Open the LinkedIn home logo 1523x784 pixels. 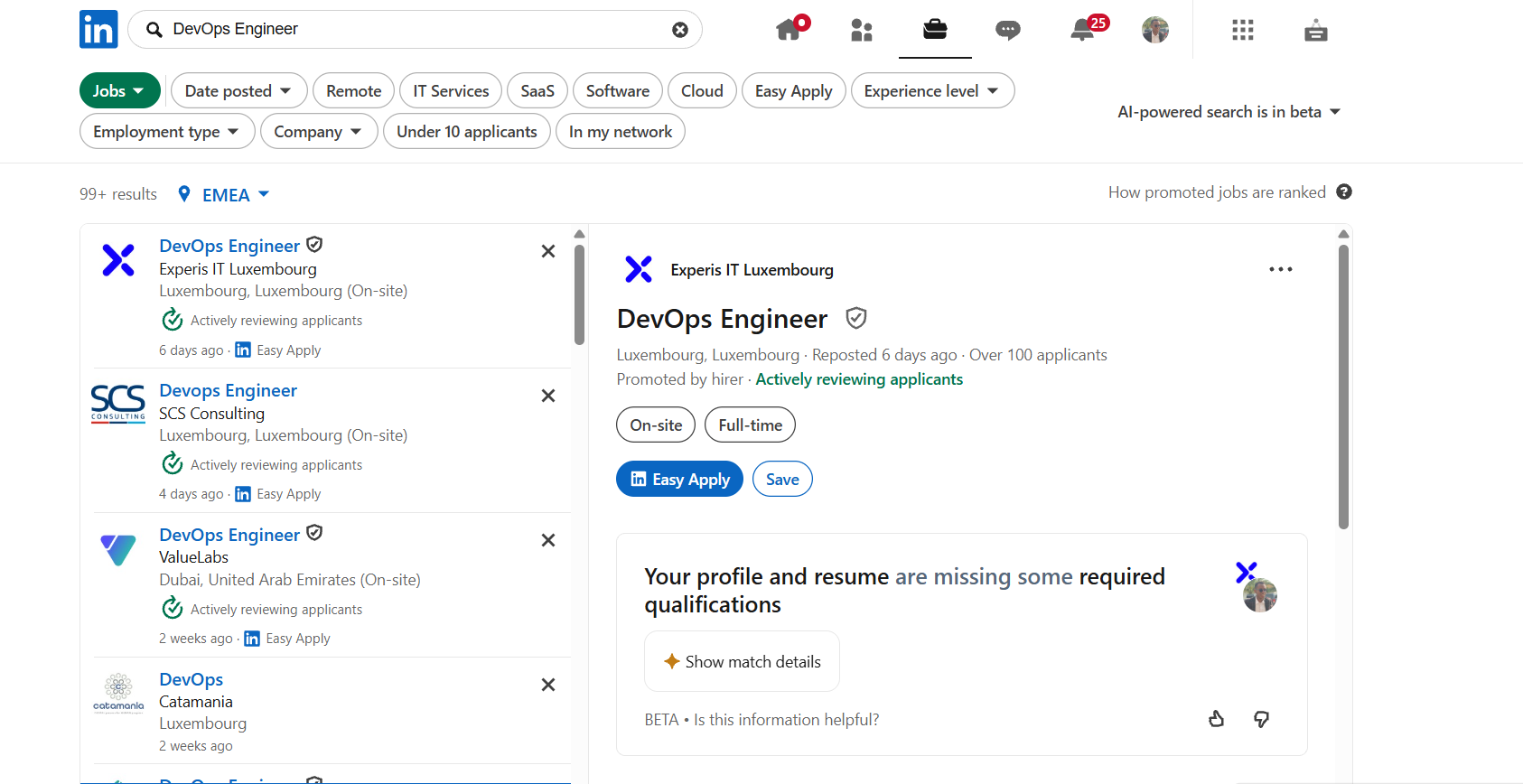pos(98,29)
